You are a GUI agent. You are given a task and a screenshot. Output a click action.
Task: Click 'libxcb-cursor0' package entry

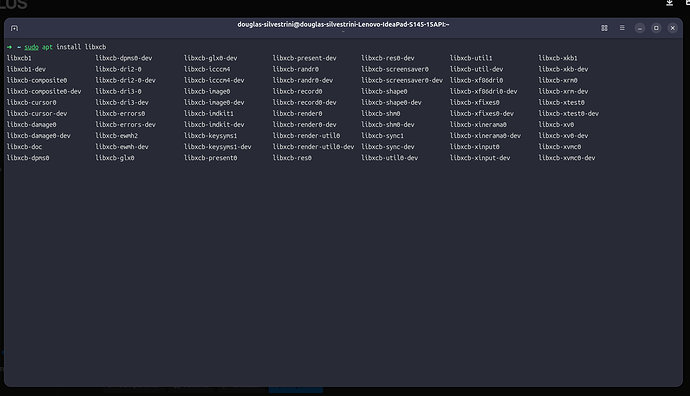32,102
